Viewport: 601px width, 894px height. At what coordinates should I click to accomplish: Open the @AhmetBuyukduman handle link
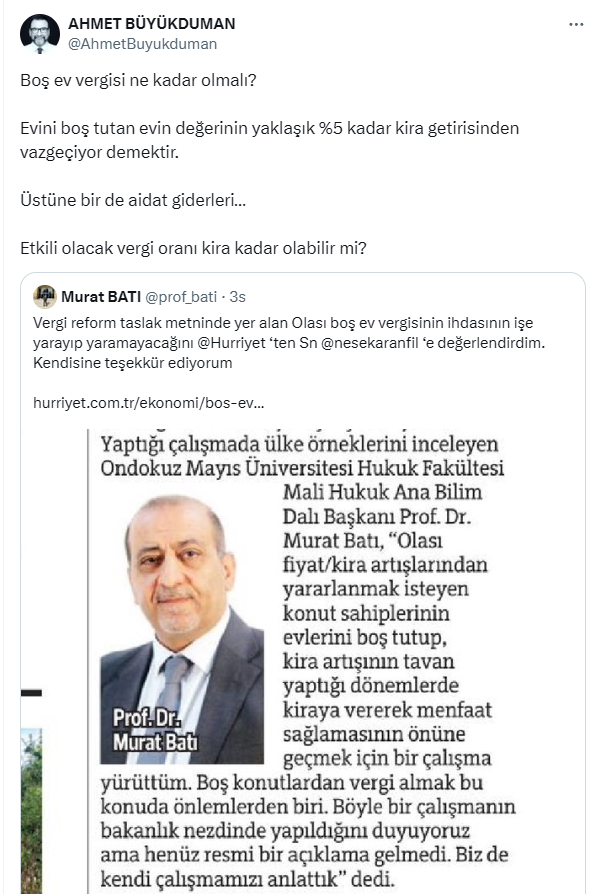point(143,44)
